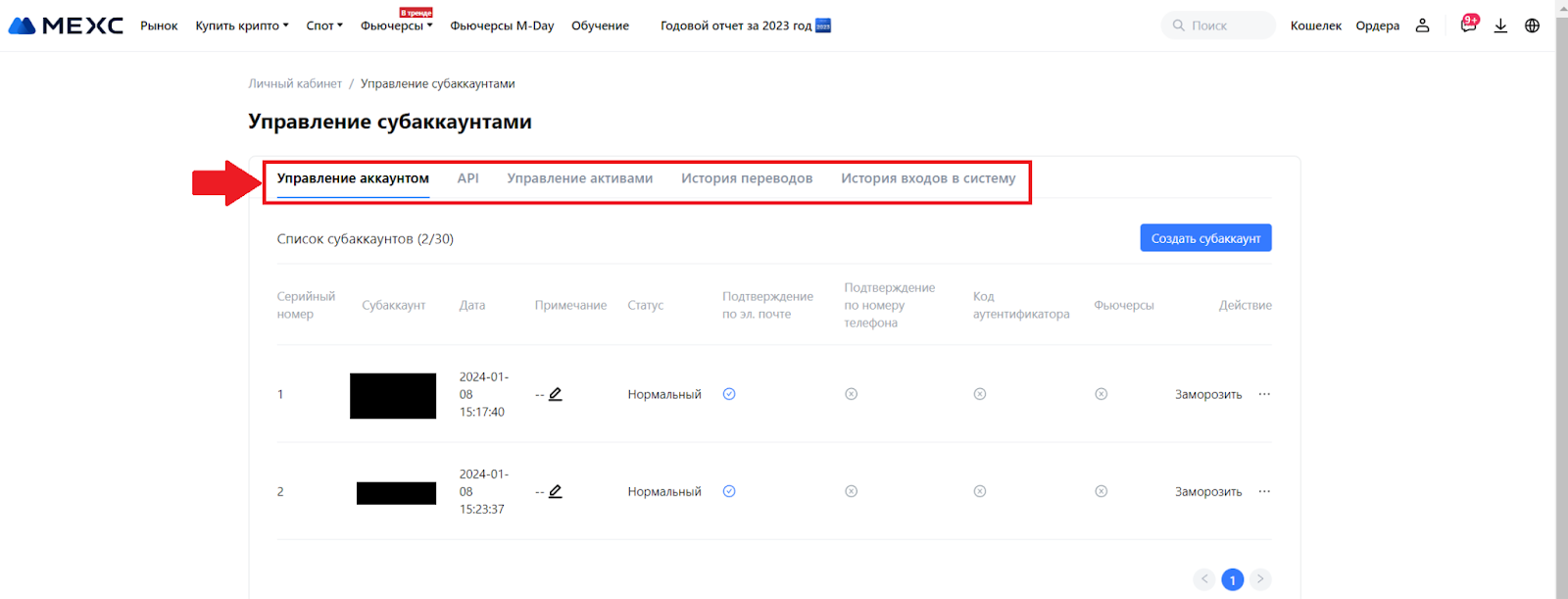
Task: Open more actions ellipsis for row 2
Action: coord(1264,491)
